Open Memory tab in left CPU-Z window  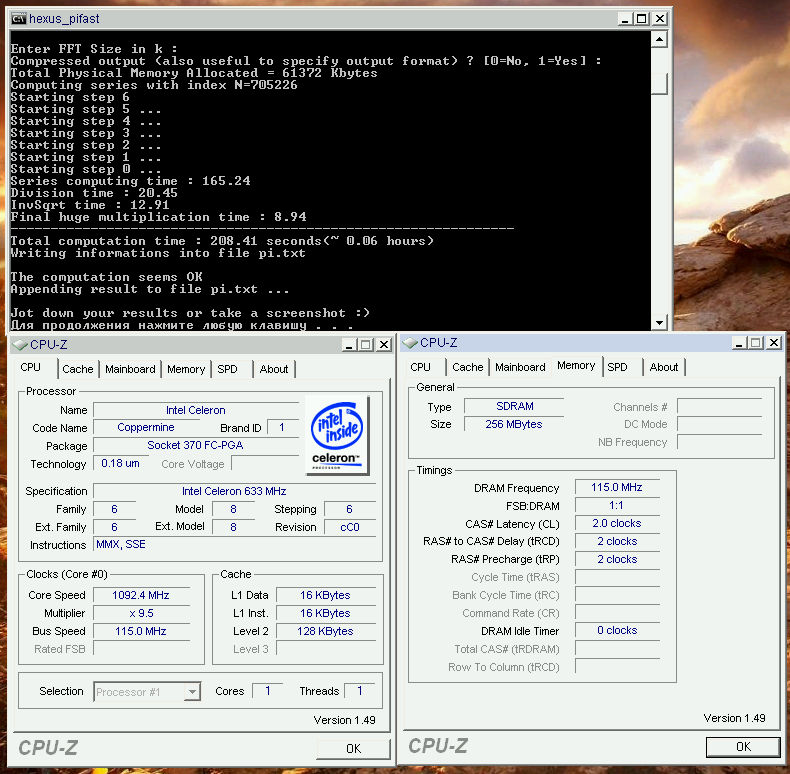click(186, 369)
